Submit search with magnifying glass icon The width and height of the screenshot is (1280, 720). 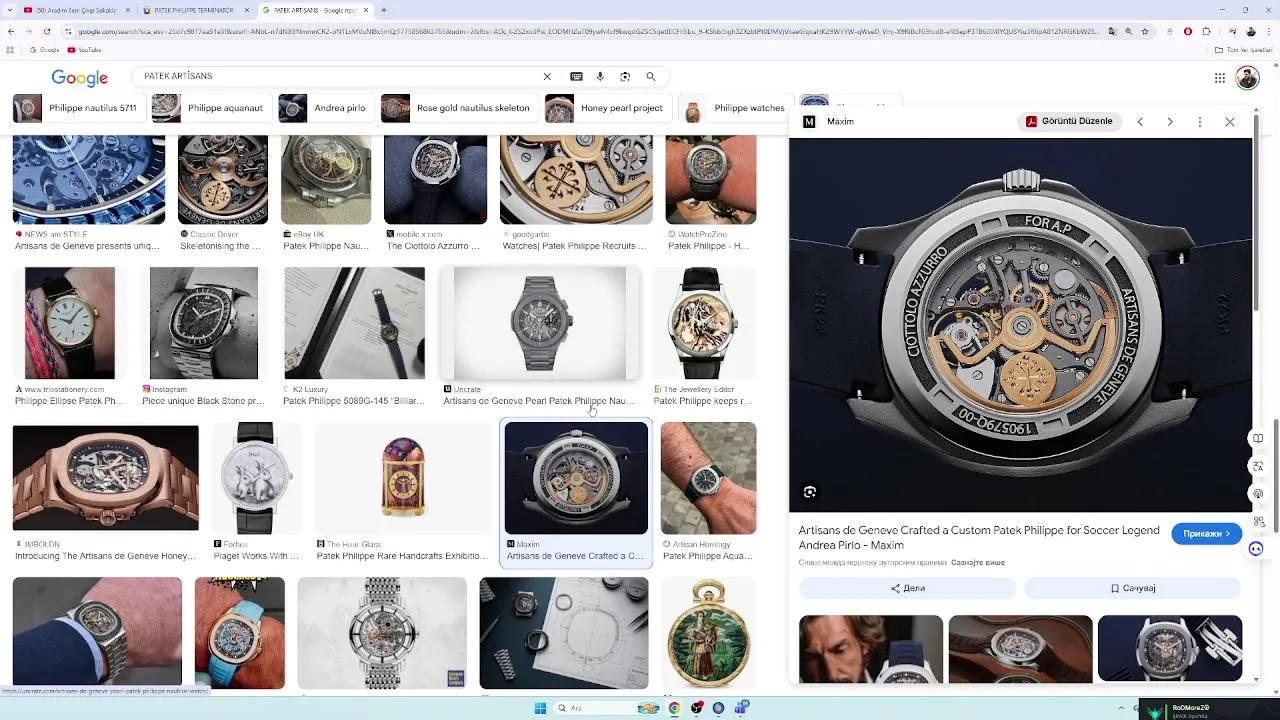coord(651,76)
